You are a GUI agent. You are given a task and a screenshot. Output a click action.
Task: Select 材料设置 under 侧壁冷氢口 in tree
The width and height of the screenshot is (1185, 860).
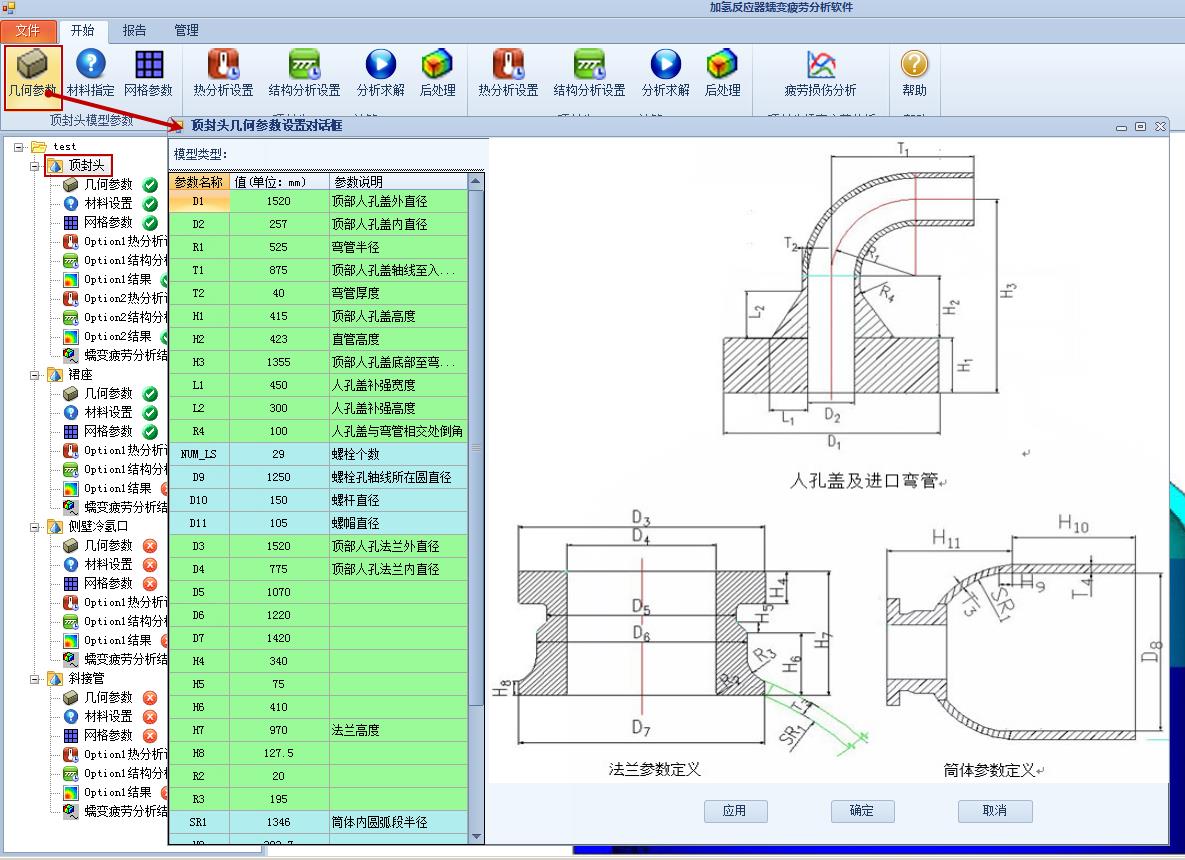(x=108, y=564)
